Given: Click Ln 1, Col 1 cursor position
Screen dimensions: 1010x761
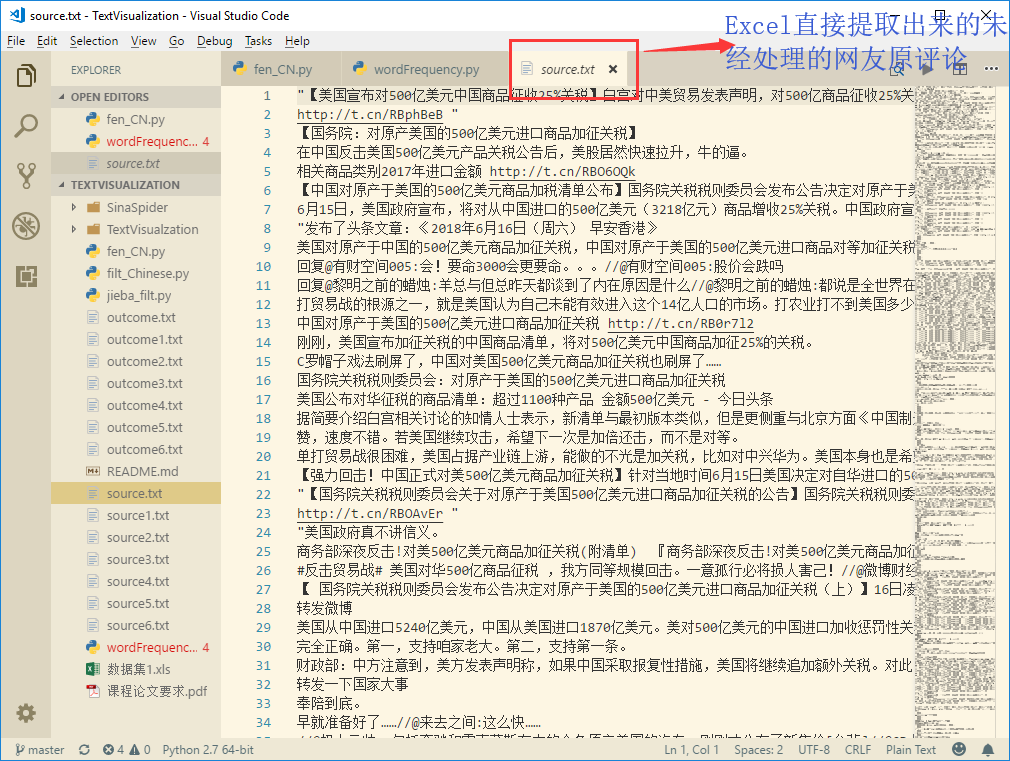Looking at the screenshot, I should [x=691, y=749].
